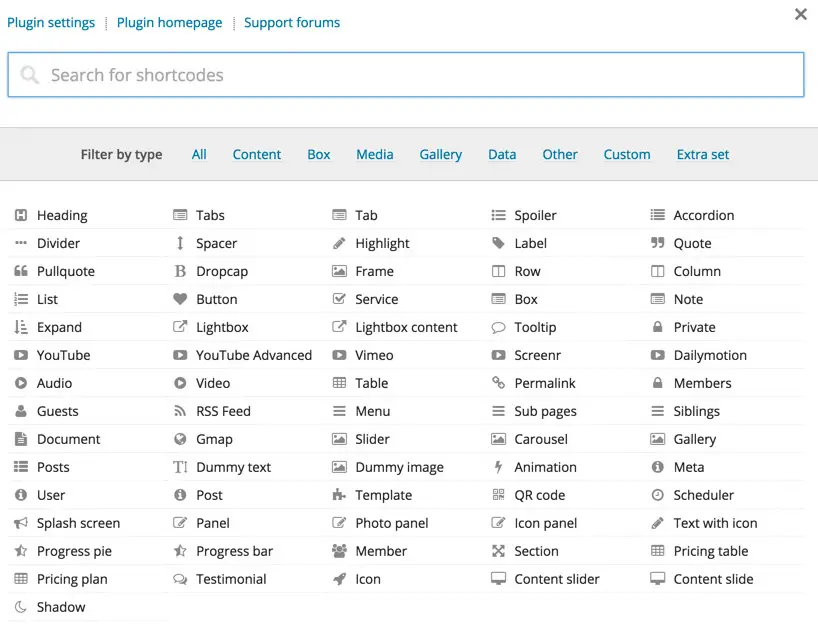
Task: Click the Button heart icon
Action: [180, 299]
